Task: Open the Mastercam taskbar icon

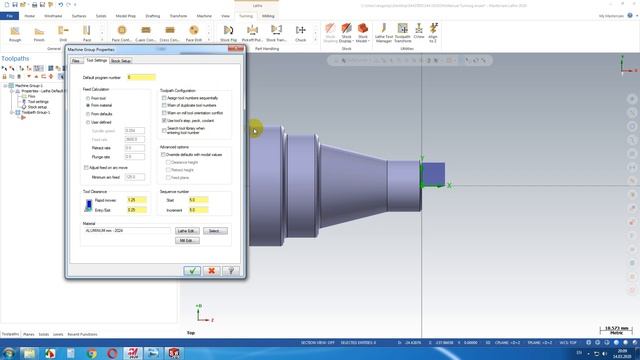Action: click(x=133, y=353)
